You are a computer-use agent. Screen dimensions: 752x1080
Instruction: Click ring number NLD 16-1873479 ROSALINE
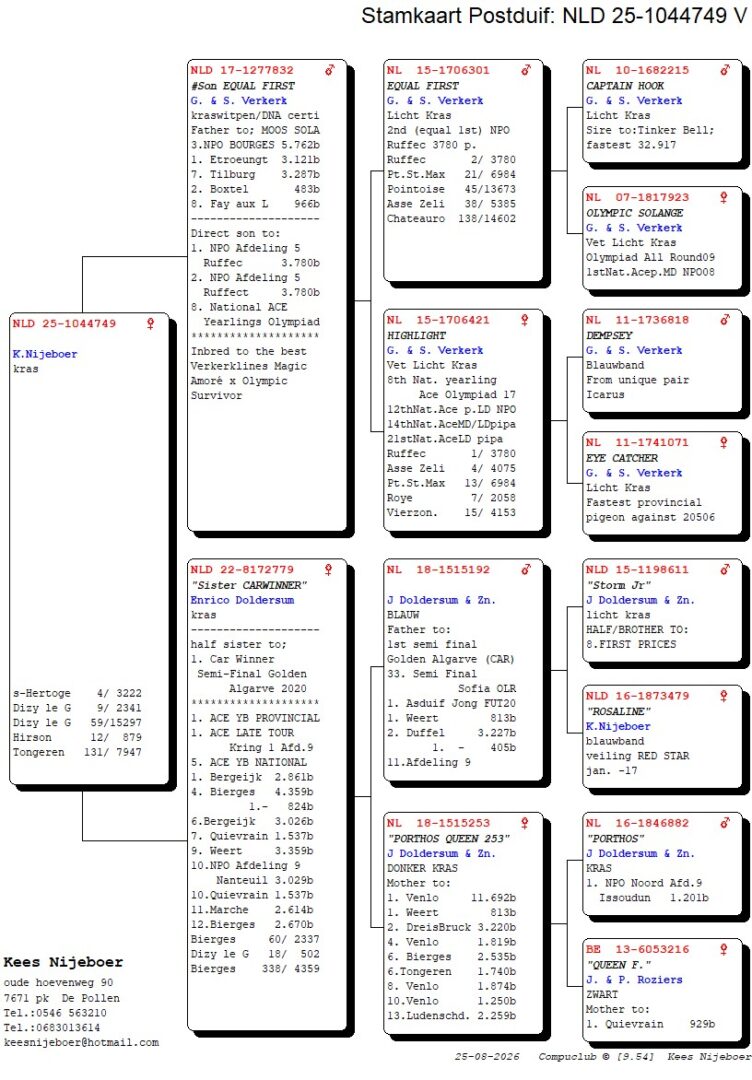click(638, 696)
